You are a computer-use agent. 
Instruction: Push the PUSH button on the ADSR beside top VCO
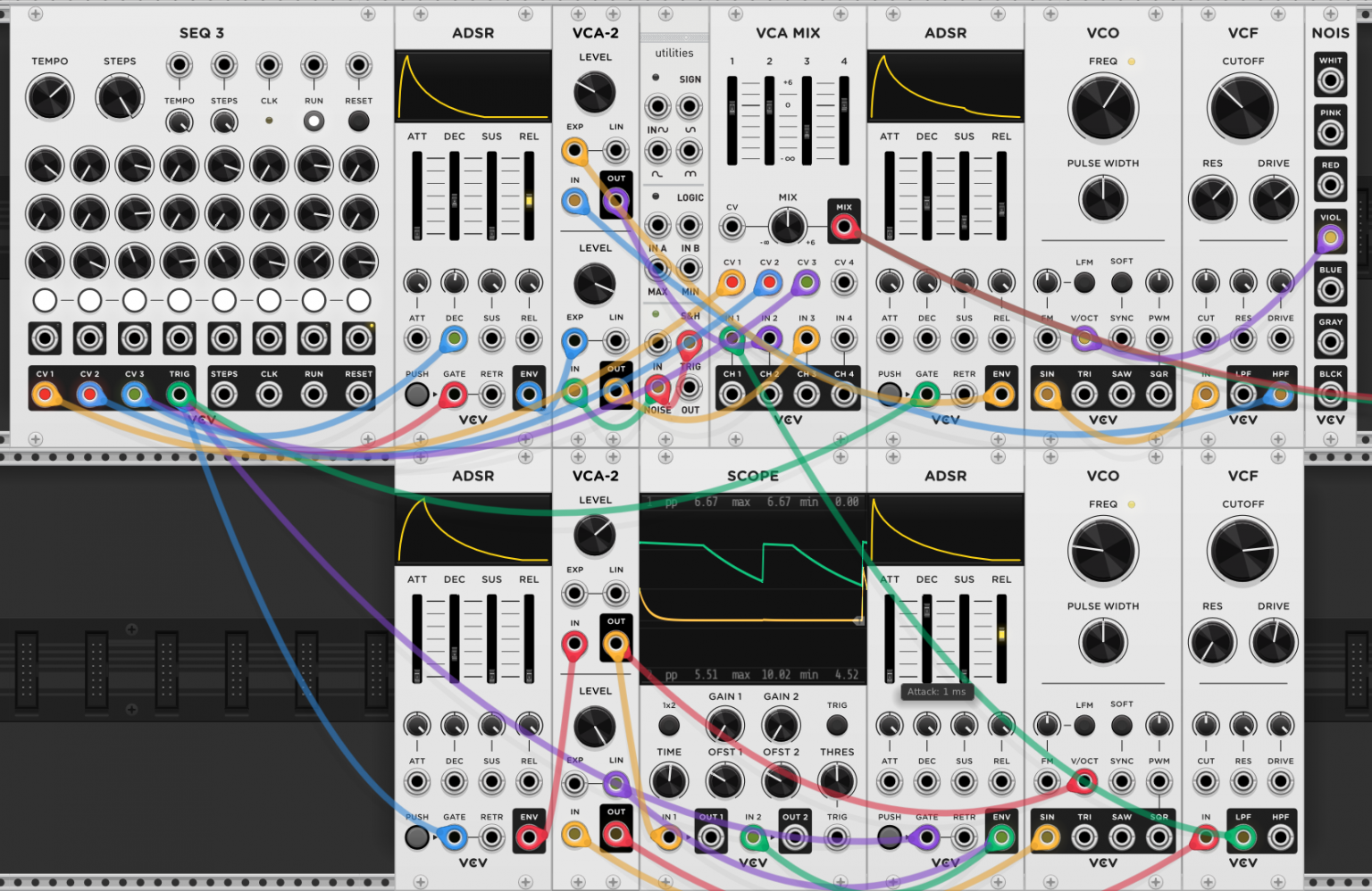click(890, 394)
